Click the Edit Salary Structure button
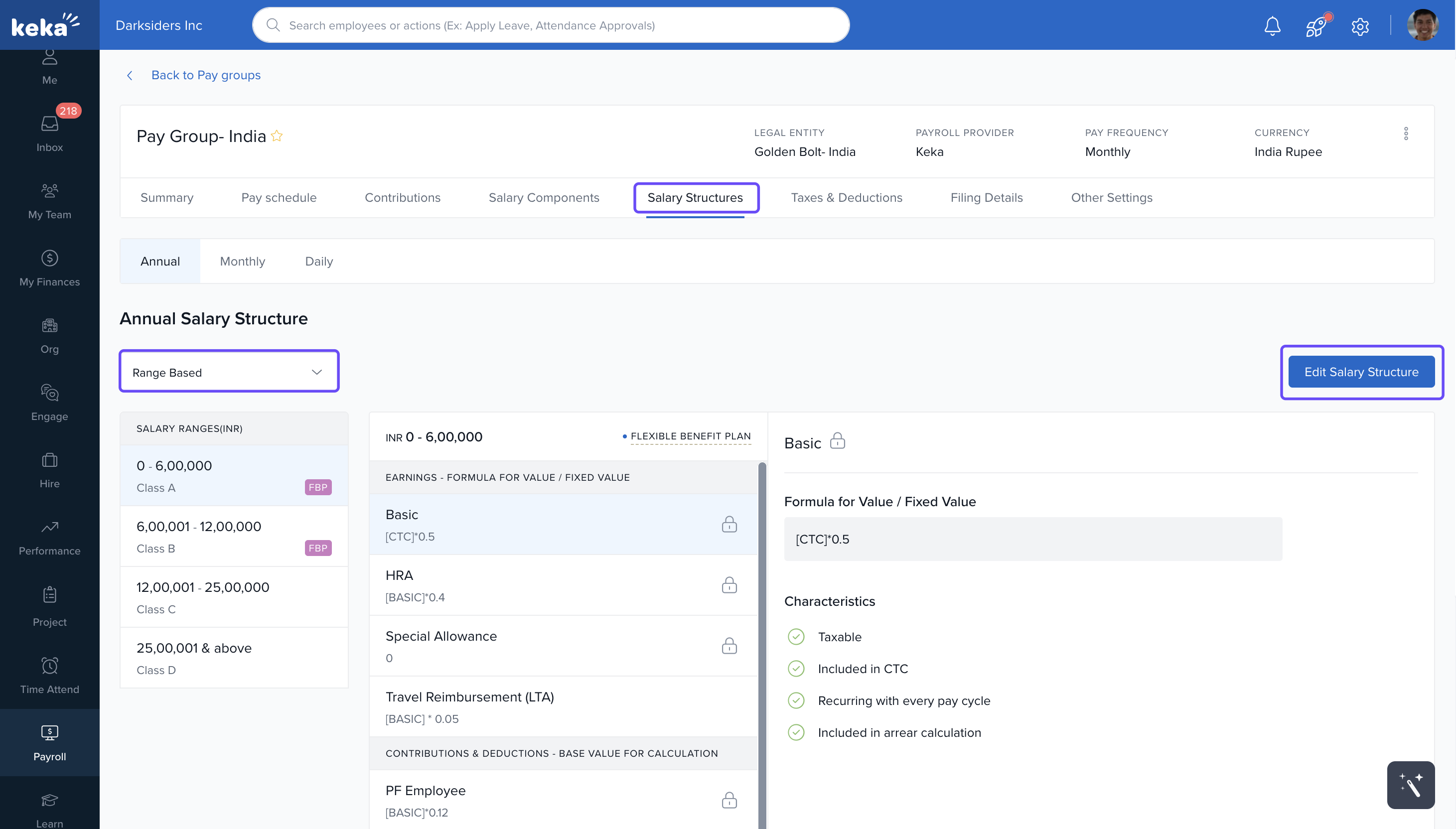This screenshot has width=1456, height=829. [1361, 372]
